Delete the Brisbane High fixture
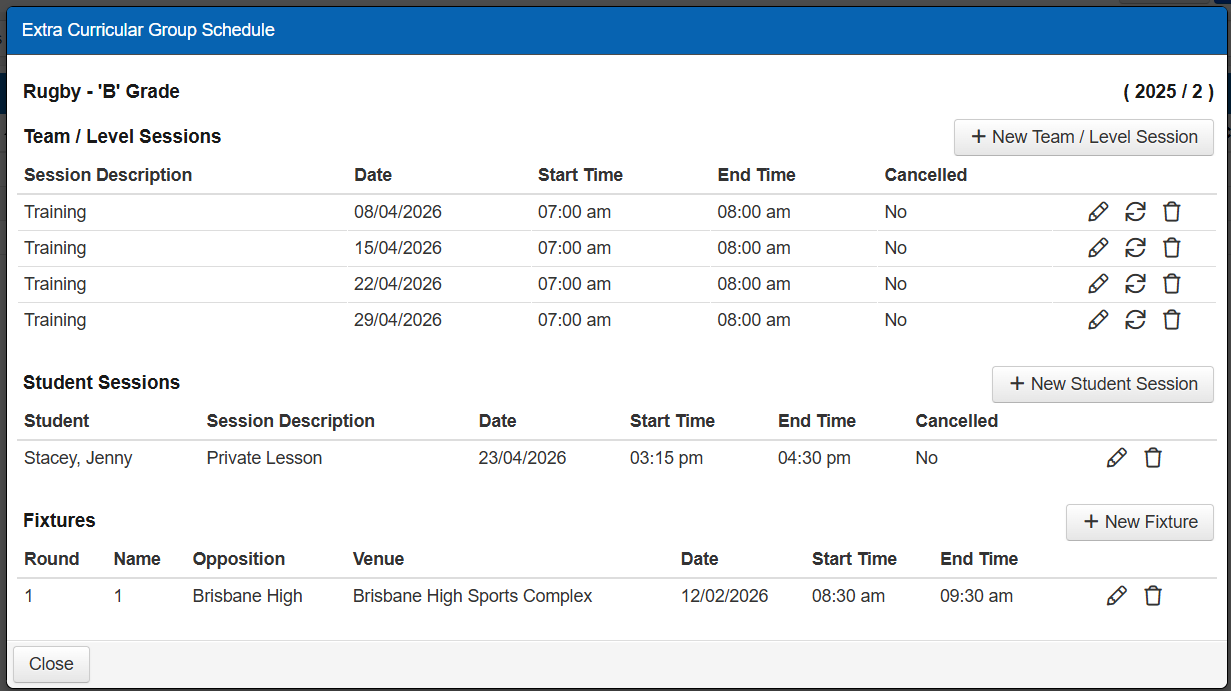The height and width of the screenshot is (691, 1231). click(1153, 596)
